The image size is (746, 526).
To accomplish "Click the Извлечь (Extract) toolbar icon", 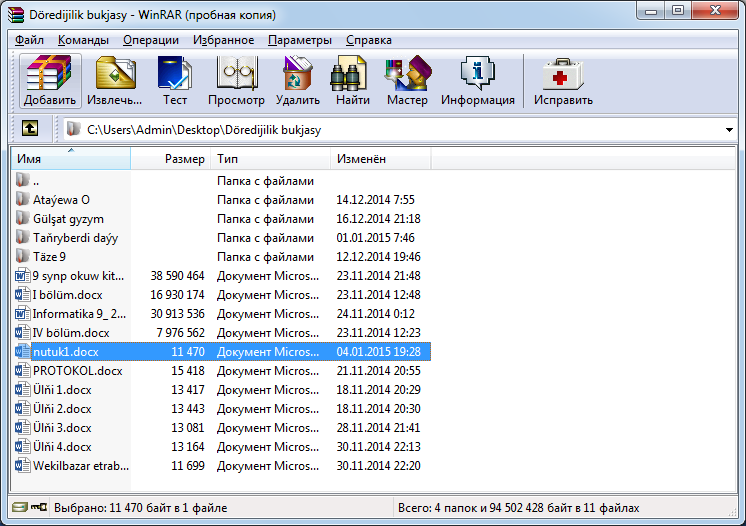I will click(x=115, y=80).
